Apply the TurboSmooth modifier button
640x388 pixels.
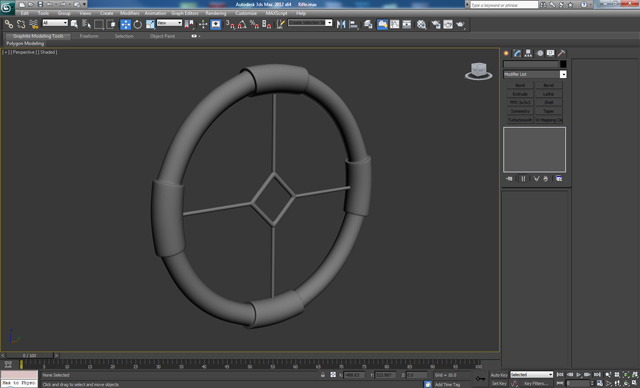(x=520, y=120)
